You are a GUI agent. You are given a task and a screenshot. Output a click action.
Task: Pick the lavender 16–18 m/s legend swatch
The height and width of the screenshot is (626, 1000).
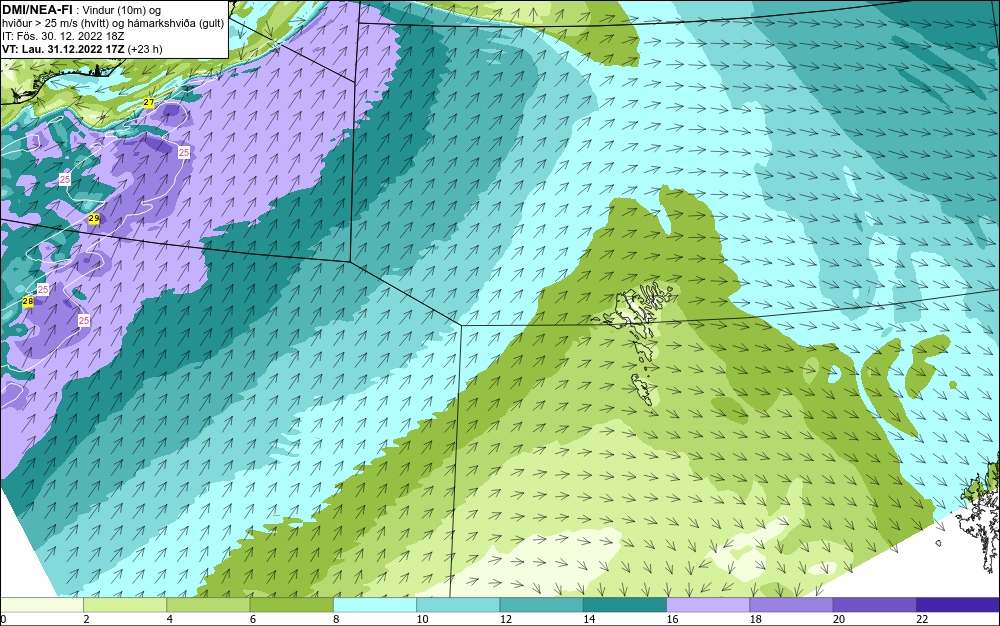pyautogui.click(x=708, y=605)
